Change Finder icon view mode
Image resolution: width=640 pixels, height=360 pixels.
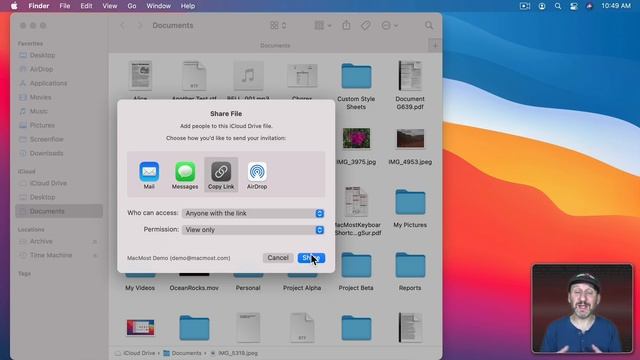[x=278, y=25]
